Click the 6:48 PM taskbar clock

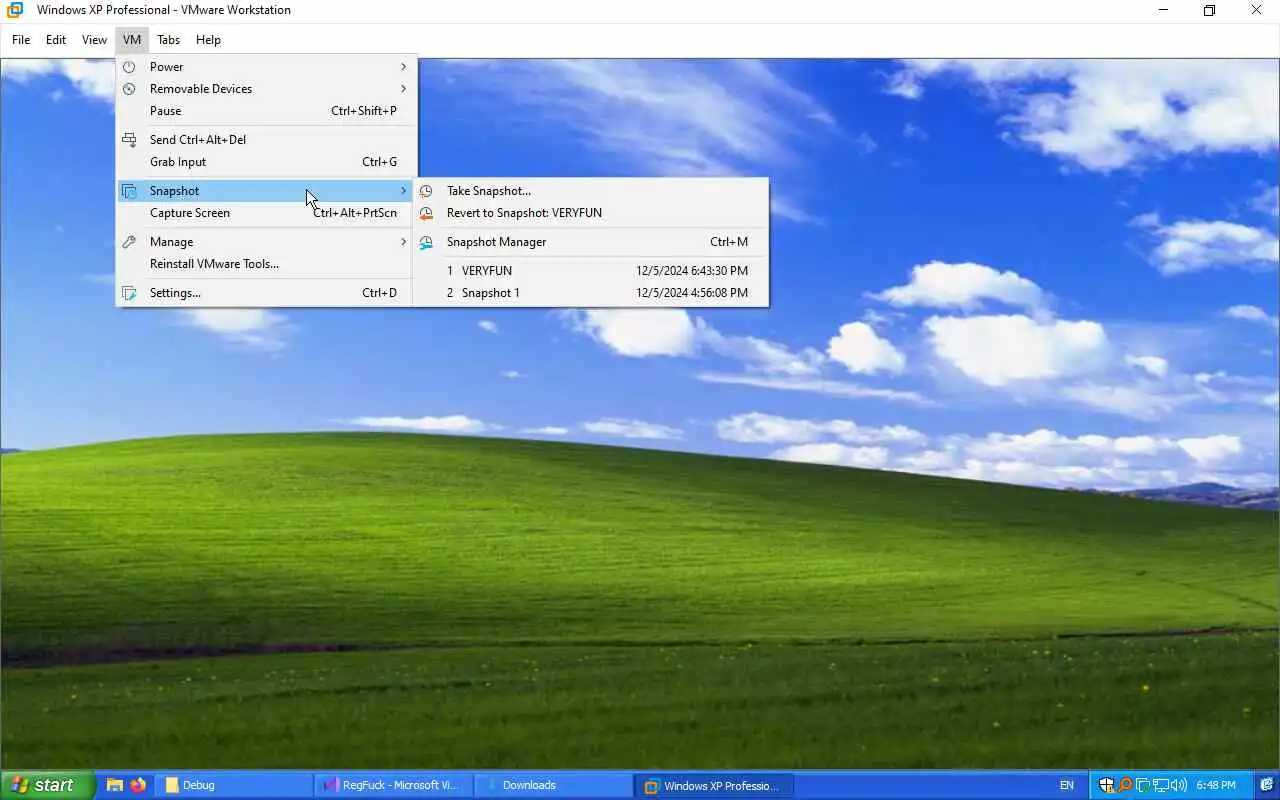click(x=1216, y=785)
